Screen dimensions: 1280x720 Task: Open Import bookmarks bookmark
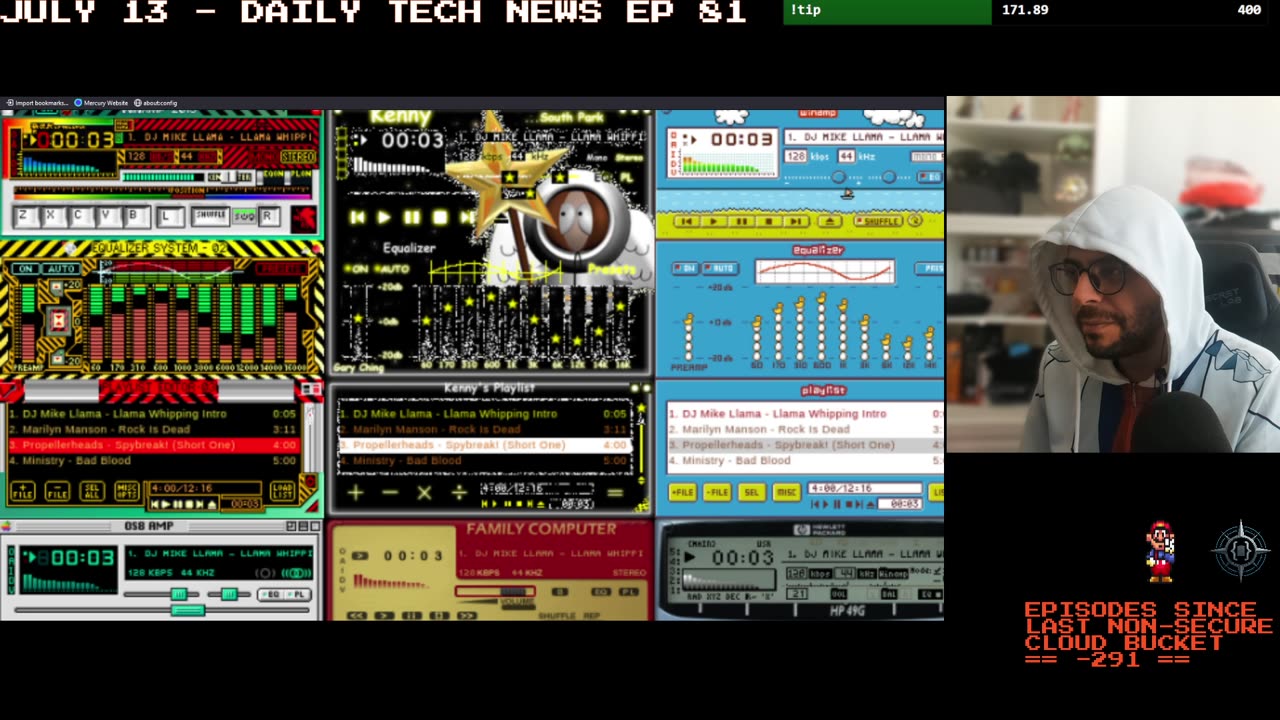tap(37, 103)
